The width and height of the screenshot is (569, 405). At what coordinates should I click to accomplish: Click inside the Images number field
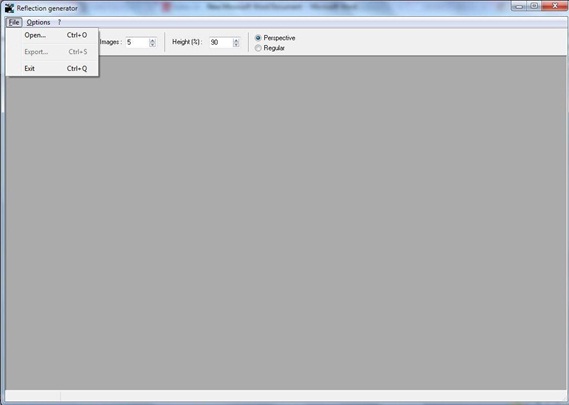[x=137, y=42]
